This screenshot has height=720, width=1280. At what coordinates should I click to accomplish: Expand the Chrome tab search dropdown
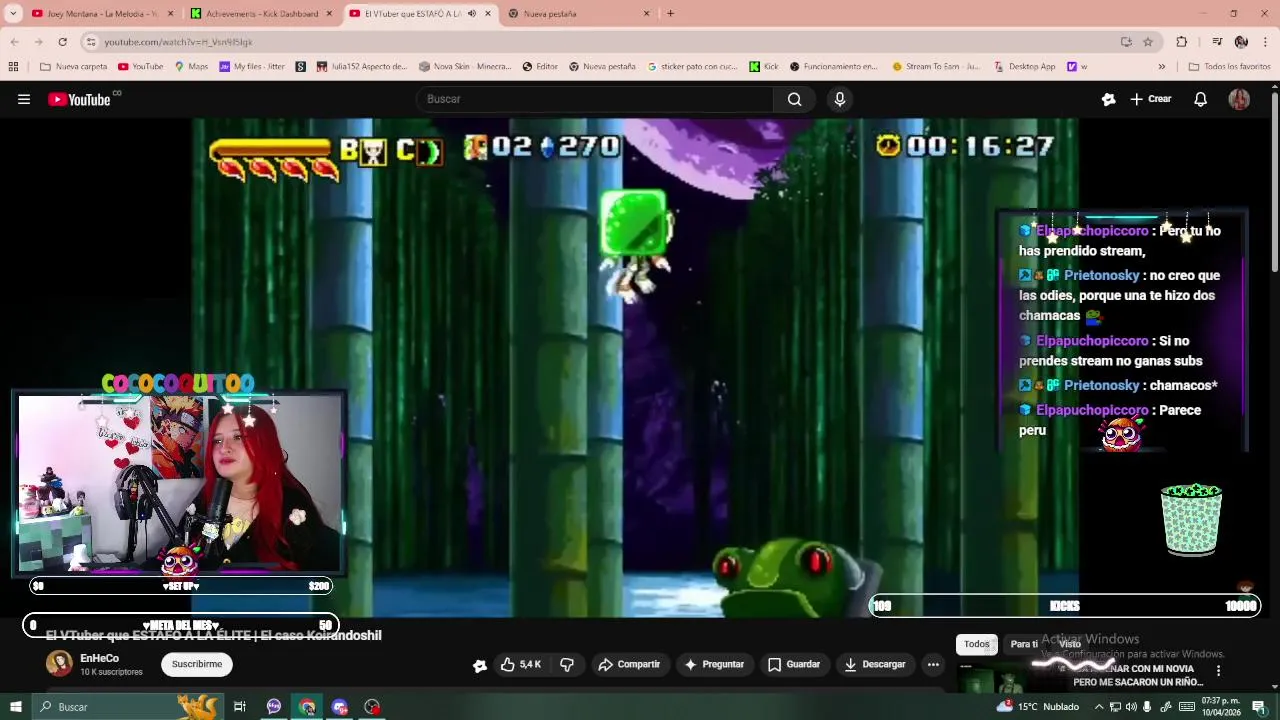click(13, 14)
